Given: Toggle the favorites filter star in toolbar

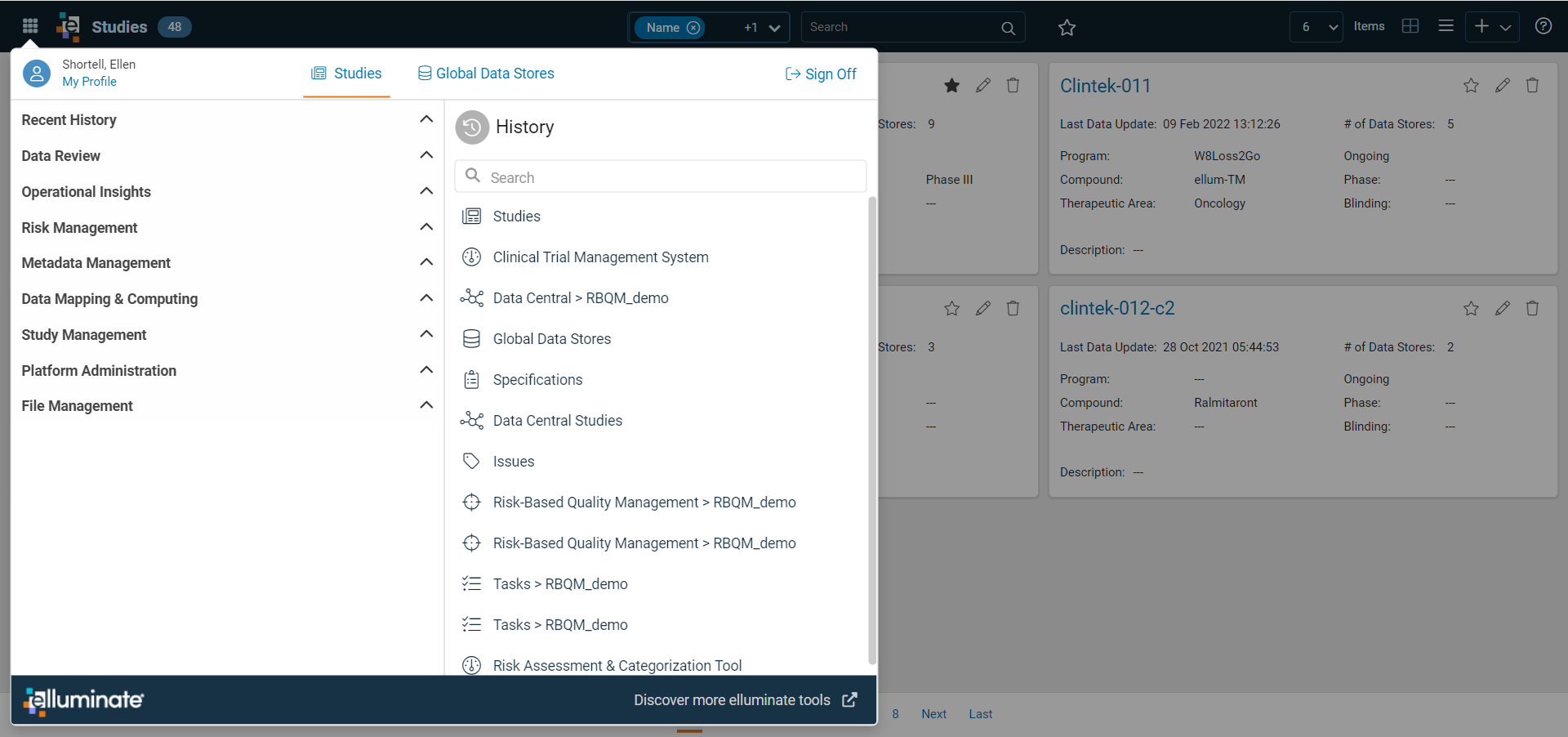Looking at the screenshot, I should point(1067,28).
